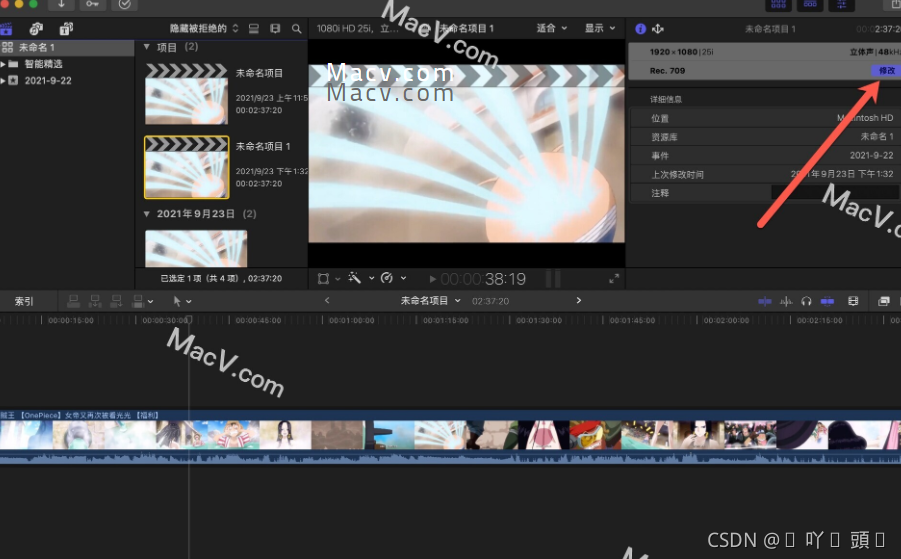Collapse the 2021年9月23日 (2) section
The width and height of the screenshot is (901, 559).
(147, 214)
